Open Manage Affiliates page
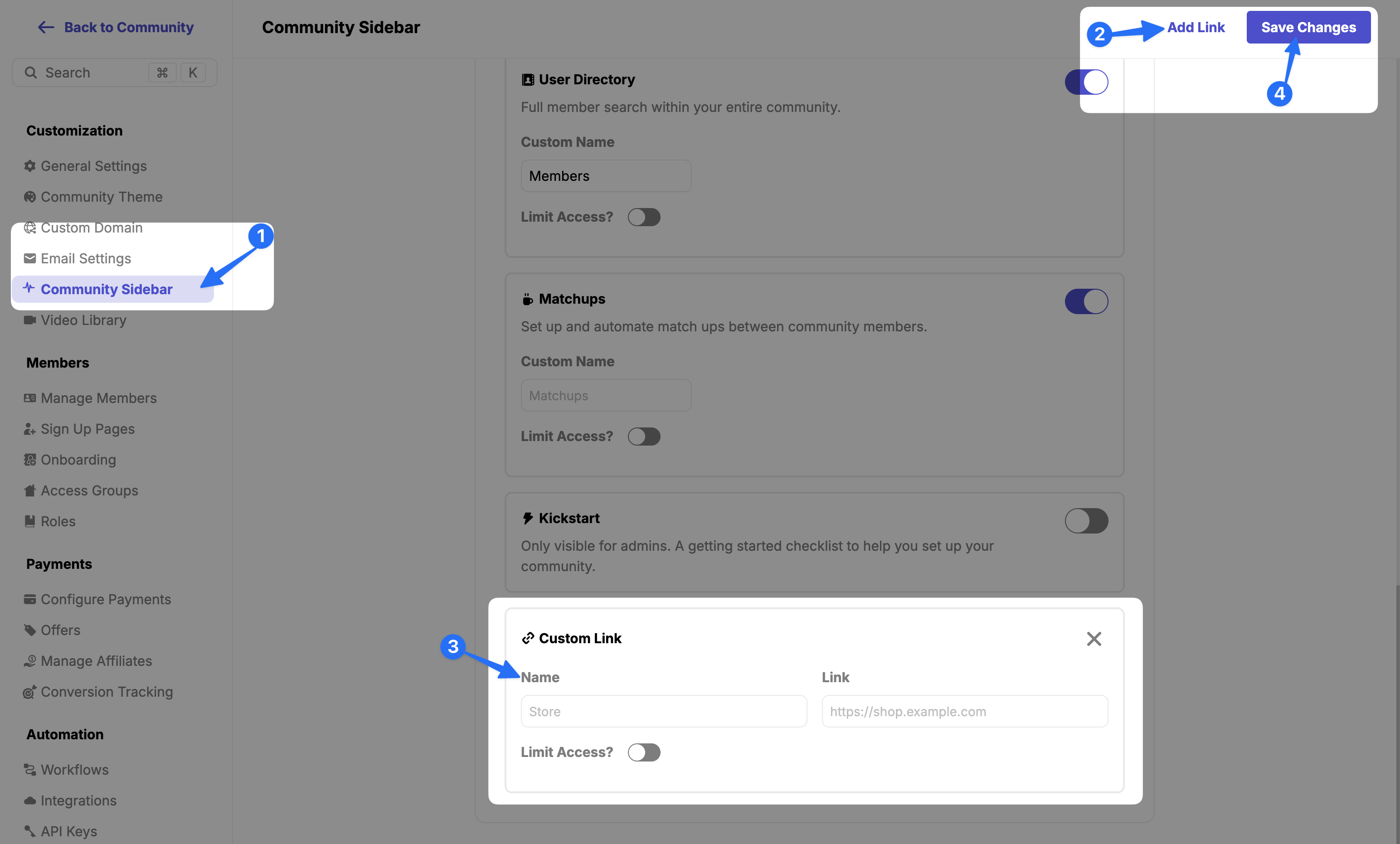1400x844 pixels. [97, 660]
